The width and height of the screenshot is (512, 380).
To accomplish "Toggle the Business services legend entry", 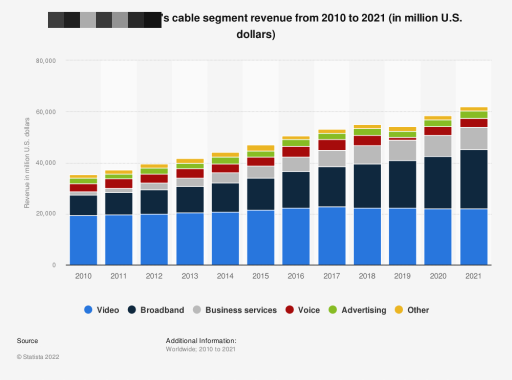I will point(235,310).
